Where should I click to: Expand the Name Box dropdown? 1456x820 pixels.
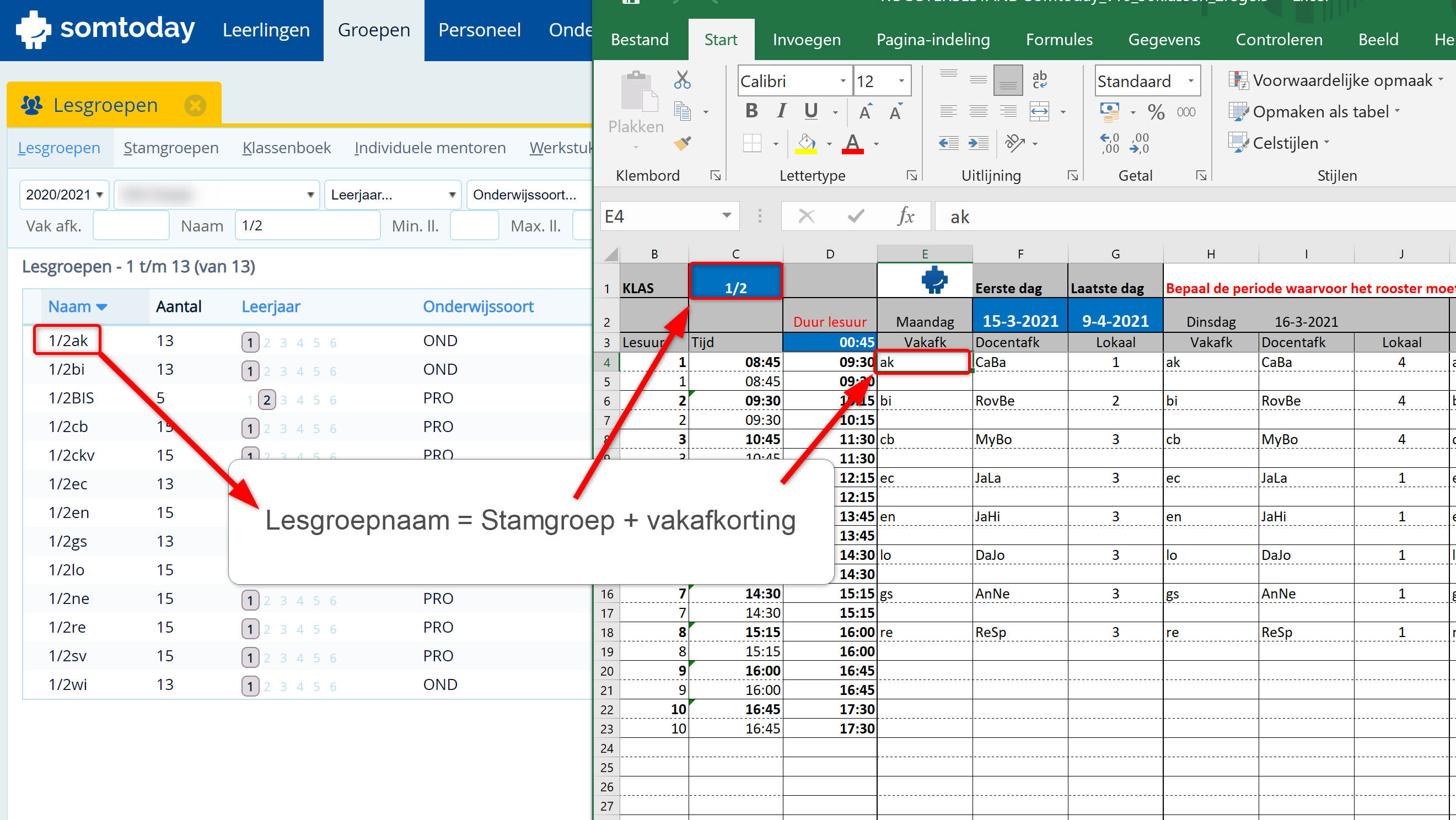tap(727, 216)
